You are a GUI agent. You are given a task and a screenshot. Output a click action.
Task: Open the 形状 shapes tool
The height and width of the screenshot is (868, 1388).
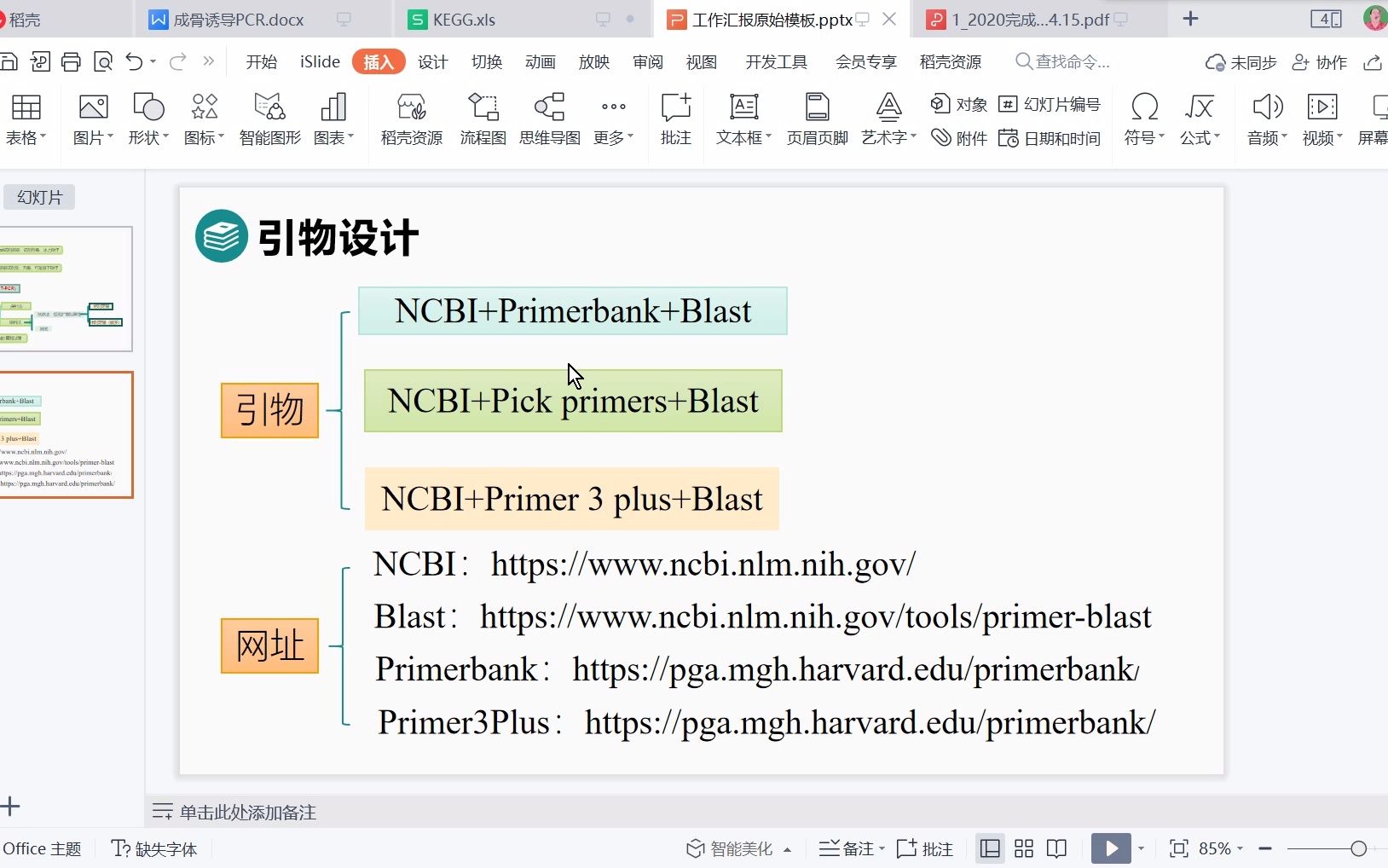point(148,119)
